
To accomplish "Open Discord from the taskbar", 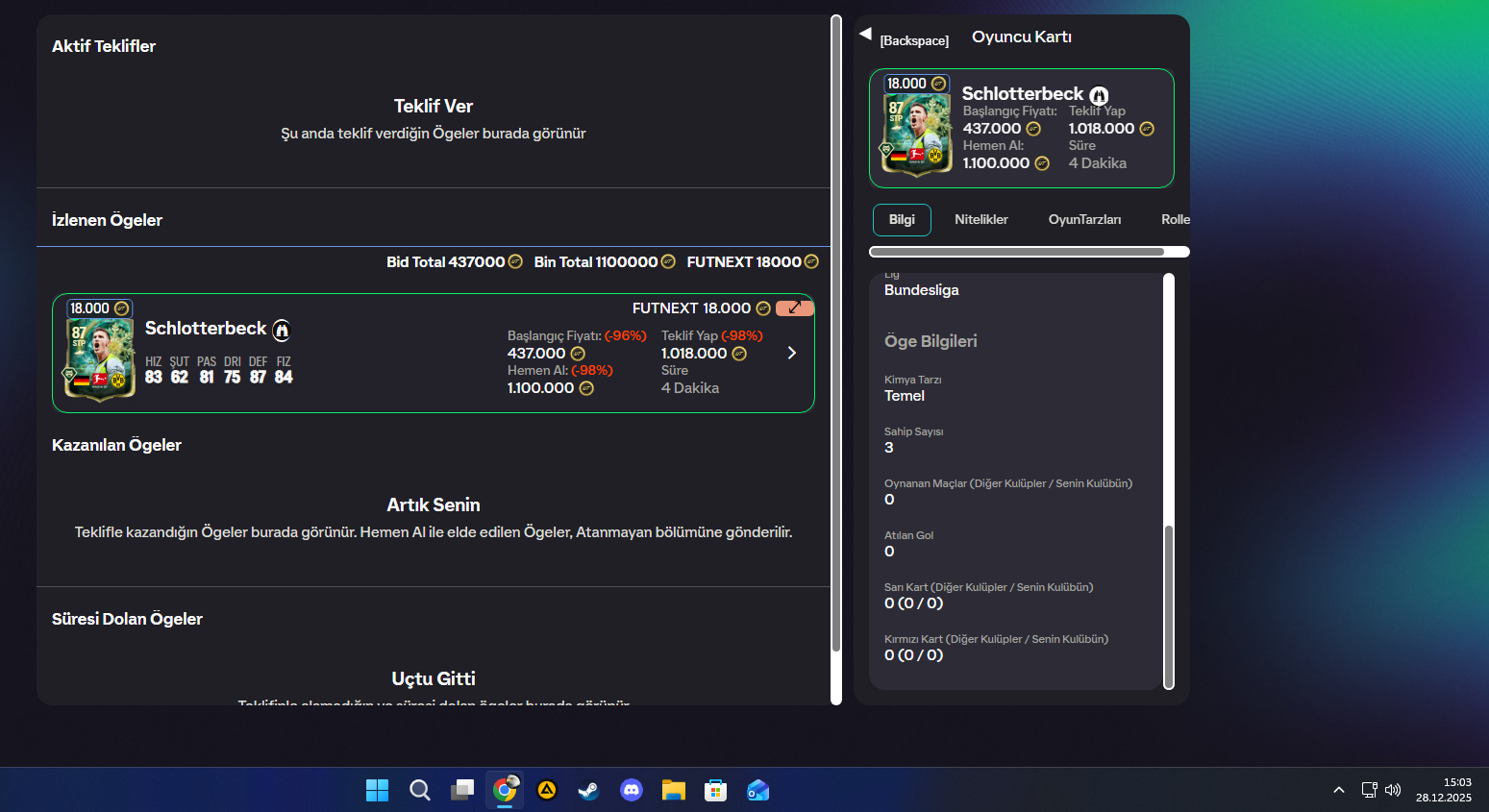I will pyautogui.click(x=632, y=790).
